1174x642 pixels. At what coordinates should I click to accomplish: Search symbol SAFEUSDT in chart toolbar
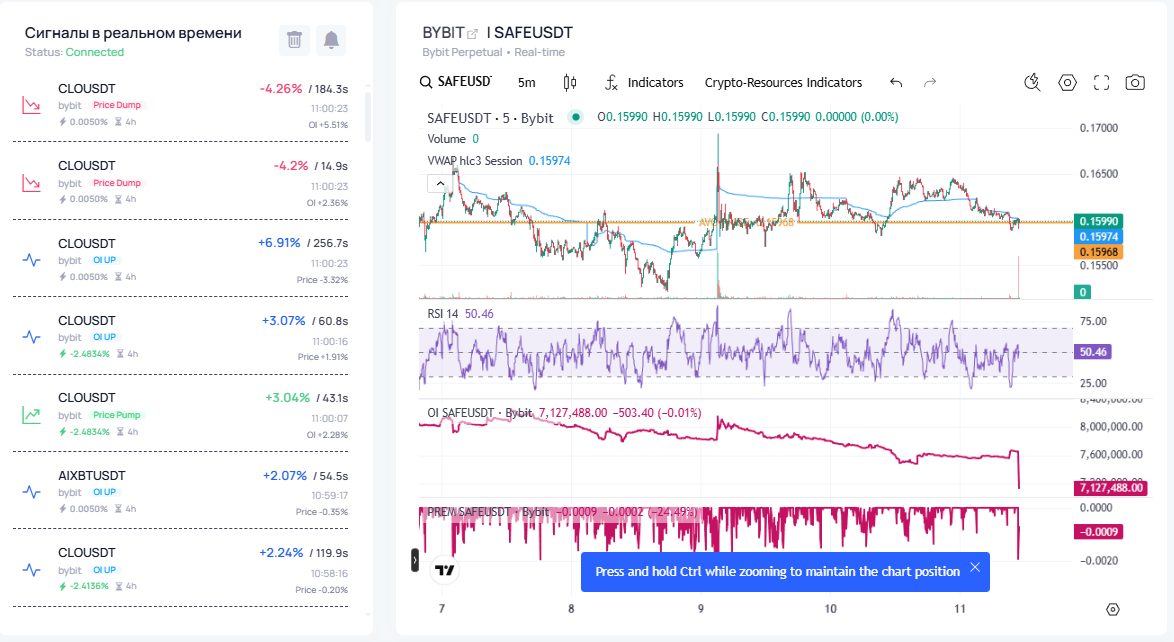tap(456, 82)
